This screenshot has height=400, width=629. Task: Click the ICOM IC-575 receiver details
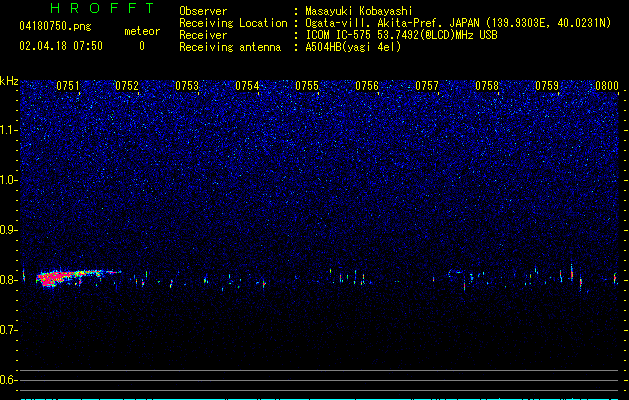point(401,35)
